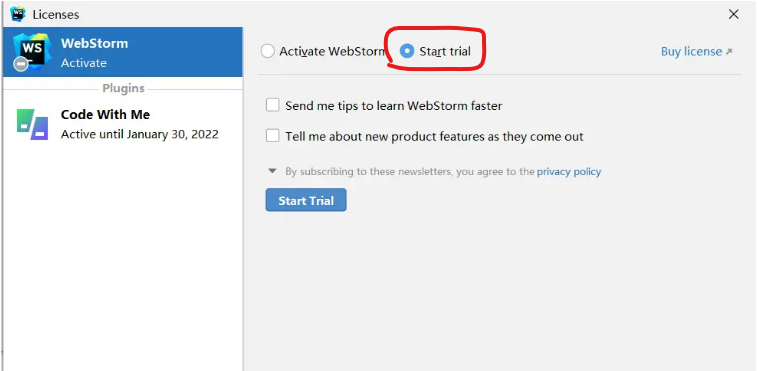Click the external arrow beside Buy license

729,51
